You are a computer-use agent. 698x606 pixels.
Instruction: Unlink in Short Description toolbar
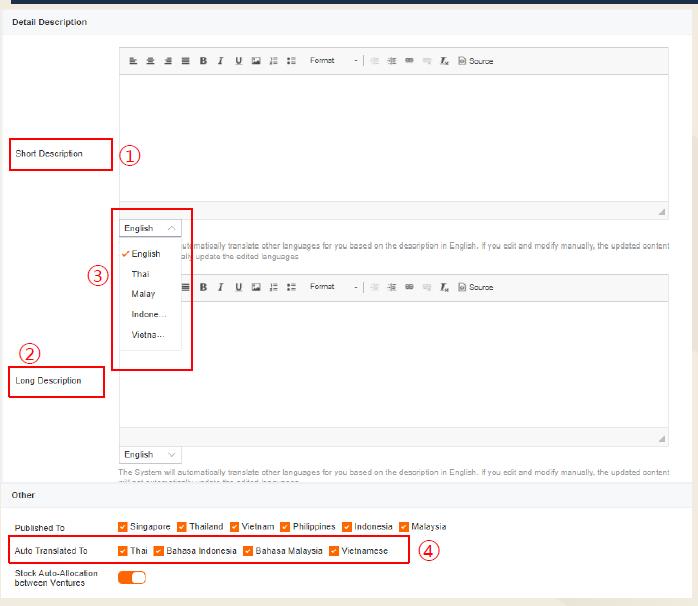pos(426,61)
